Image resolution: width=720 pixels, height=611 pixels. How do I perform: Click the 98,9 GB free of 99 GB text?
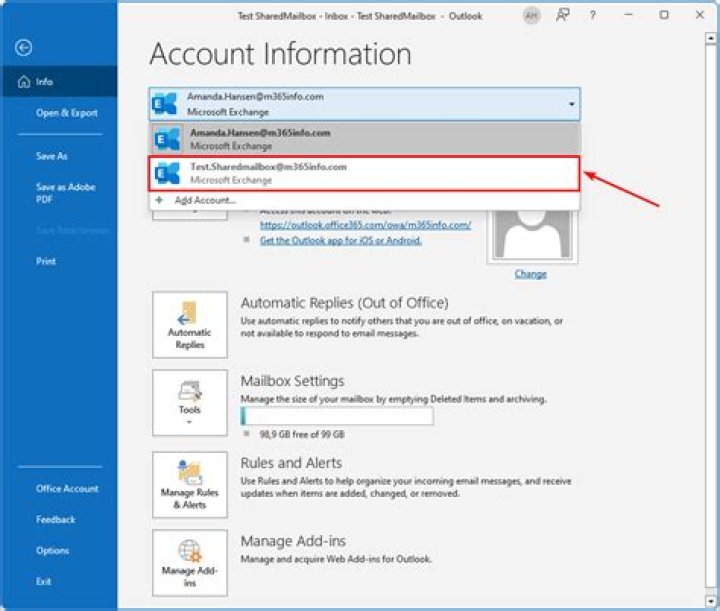click(x=302, y=434)
